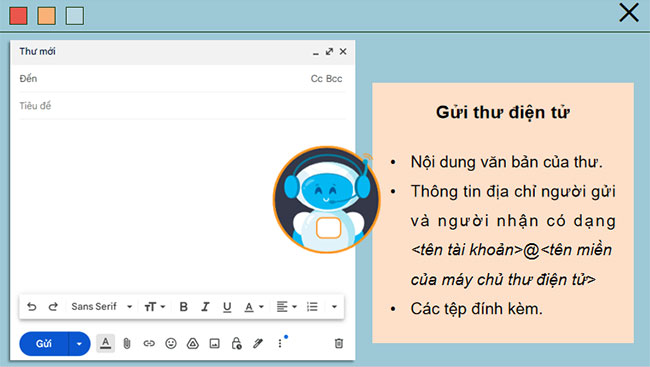The image size is (650, 367).
Task: Click the red square swatch
Action: click(x=19, y=16)
